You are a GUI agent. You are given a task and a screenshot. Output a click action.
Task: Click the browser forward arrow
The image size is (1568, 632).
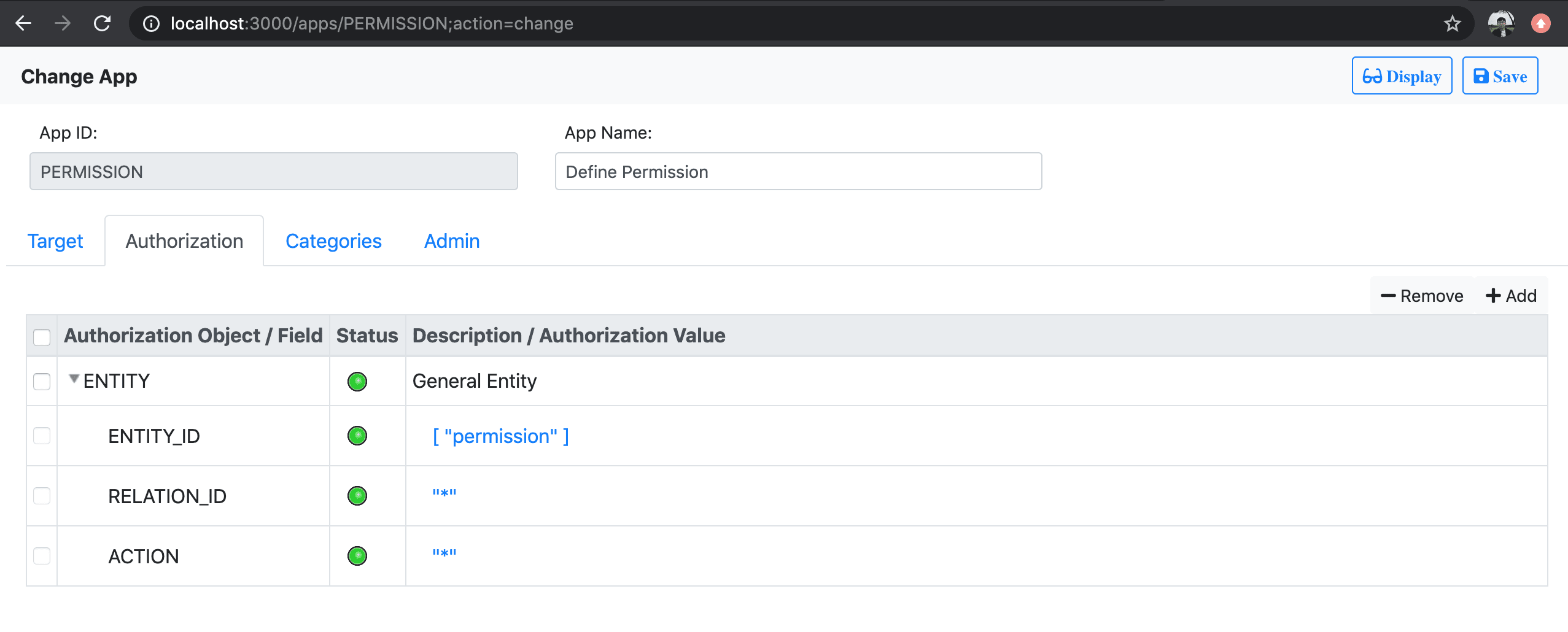pyautogui.click(x=63, y=23)
